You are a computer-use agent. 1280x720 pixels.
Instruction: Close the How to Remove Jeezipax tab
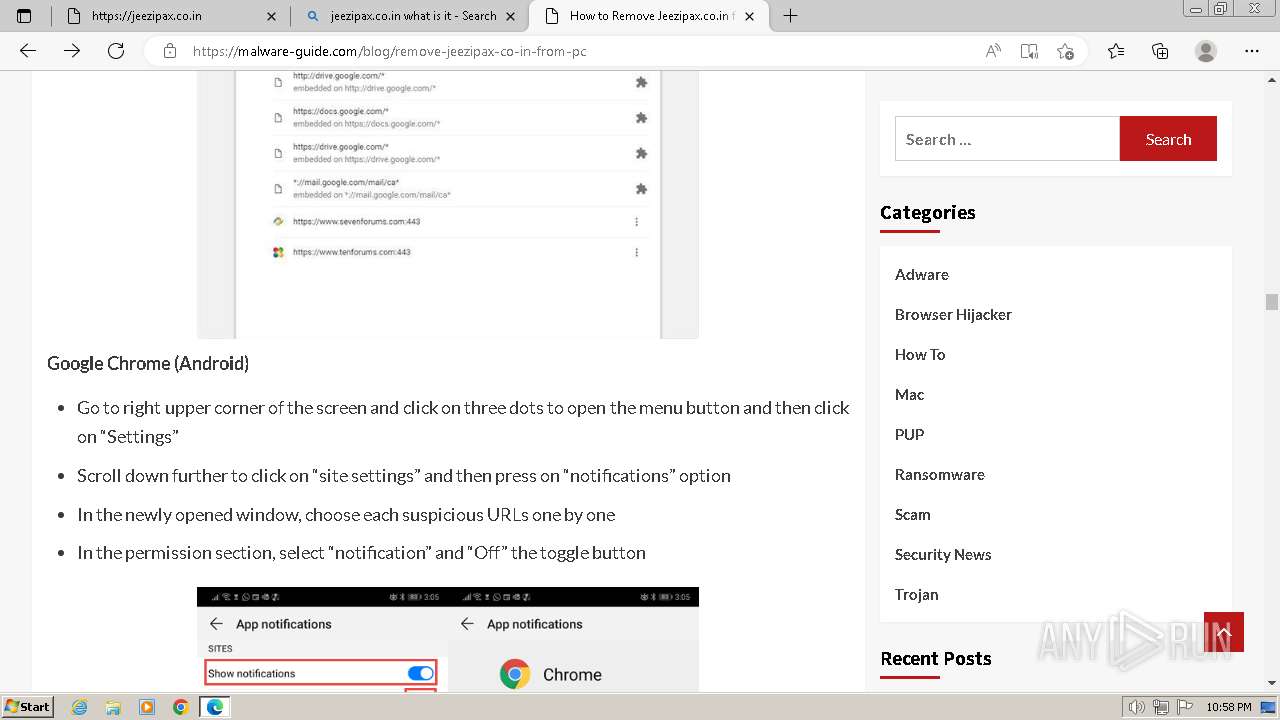point(750,16)
